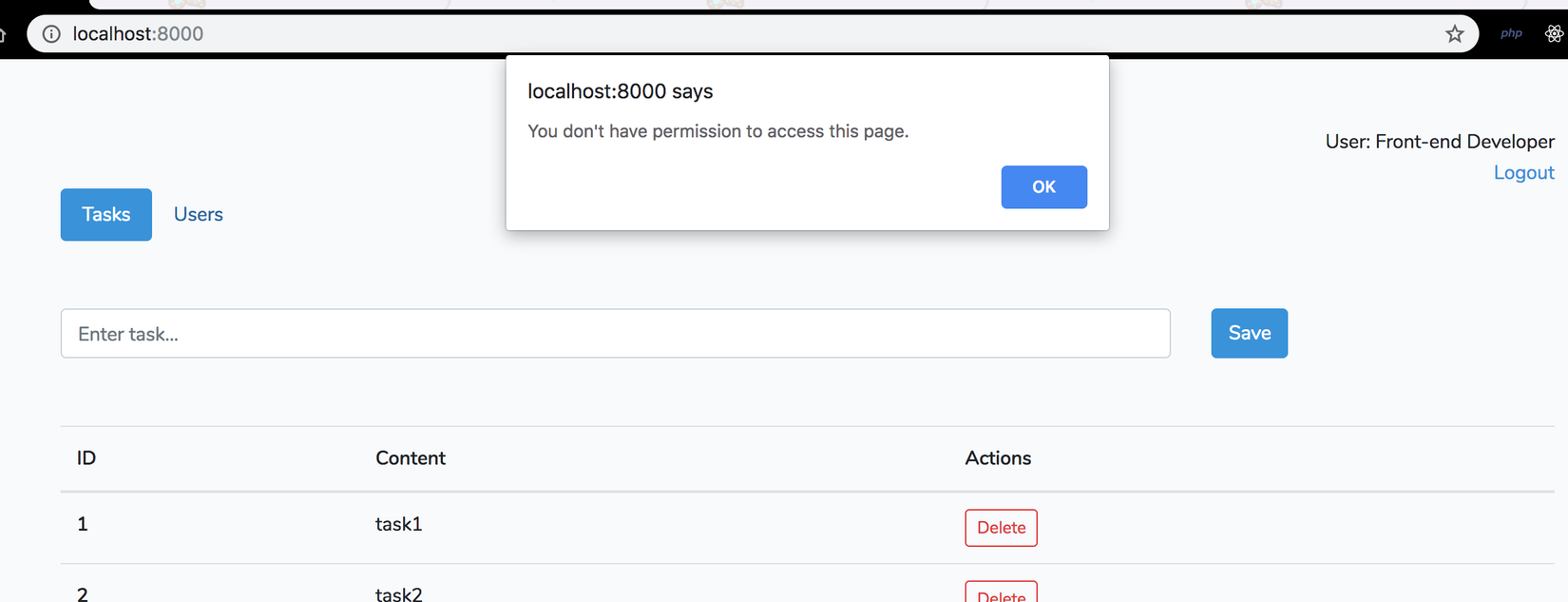Click the Save button
Viewport: 1568px width, 602px height.
[x=1249, y=334]
